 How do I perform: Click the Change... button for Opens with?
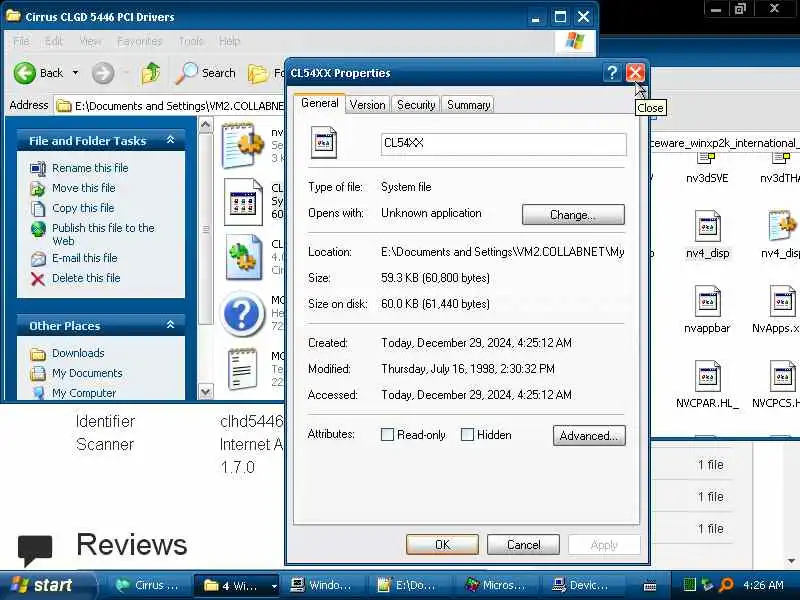[x=573, y=215]
